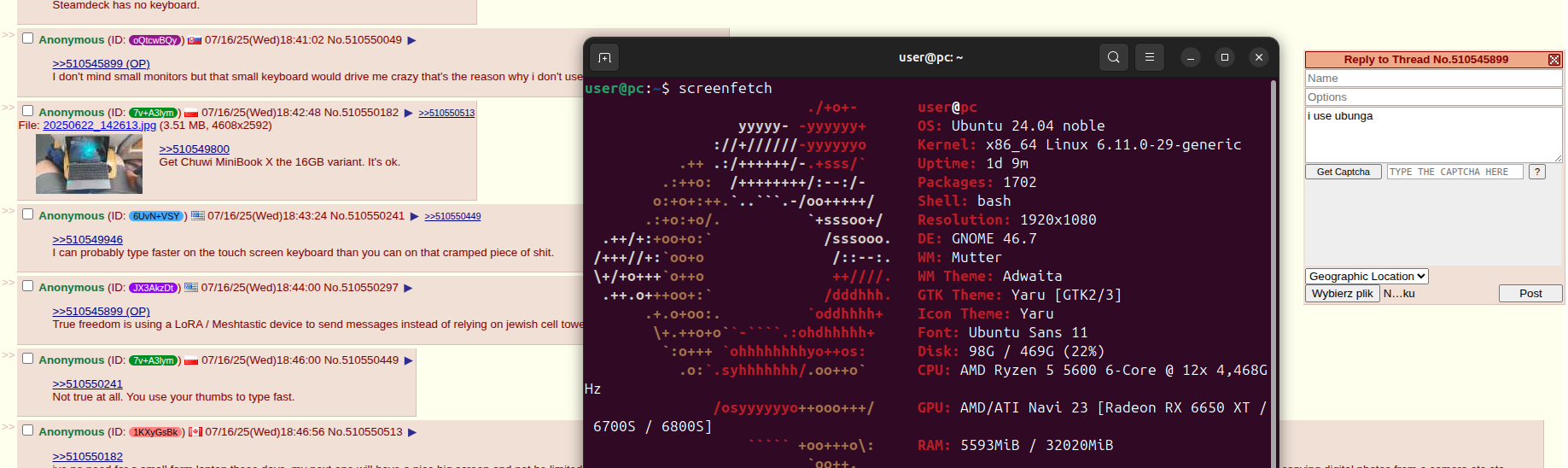Click the 'TYPE THE CAPTCHA HERE' field
Screen dimensions: 1568x468
1454,172
